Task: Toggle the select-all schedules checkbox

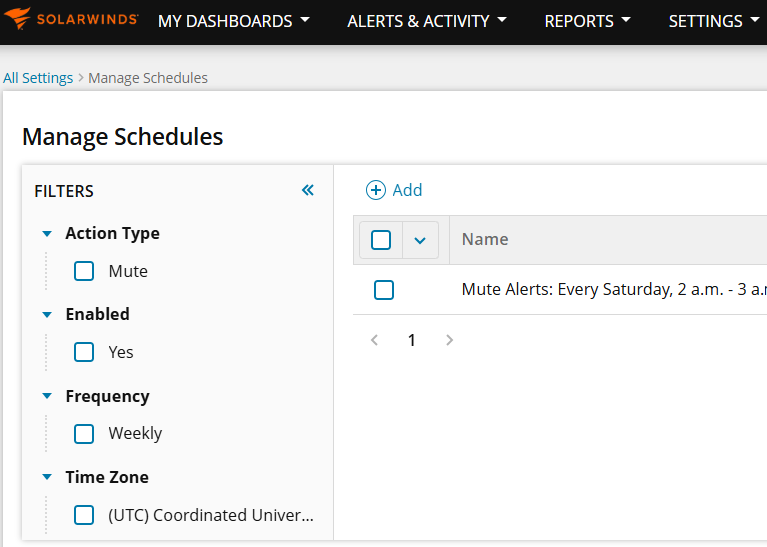Action: coord(381,240)
